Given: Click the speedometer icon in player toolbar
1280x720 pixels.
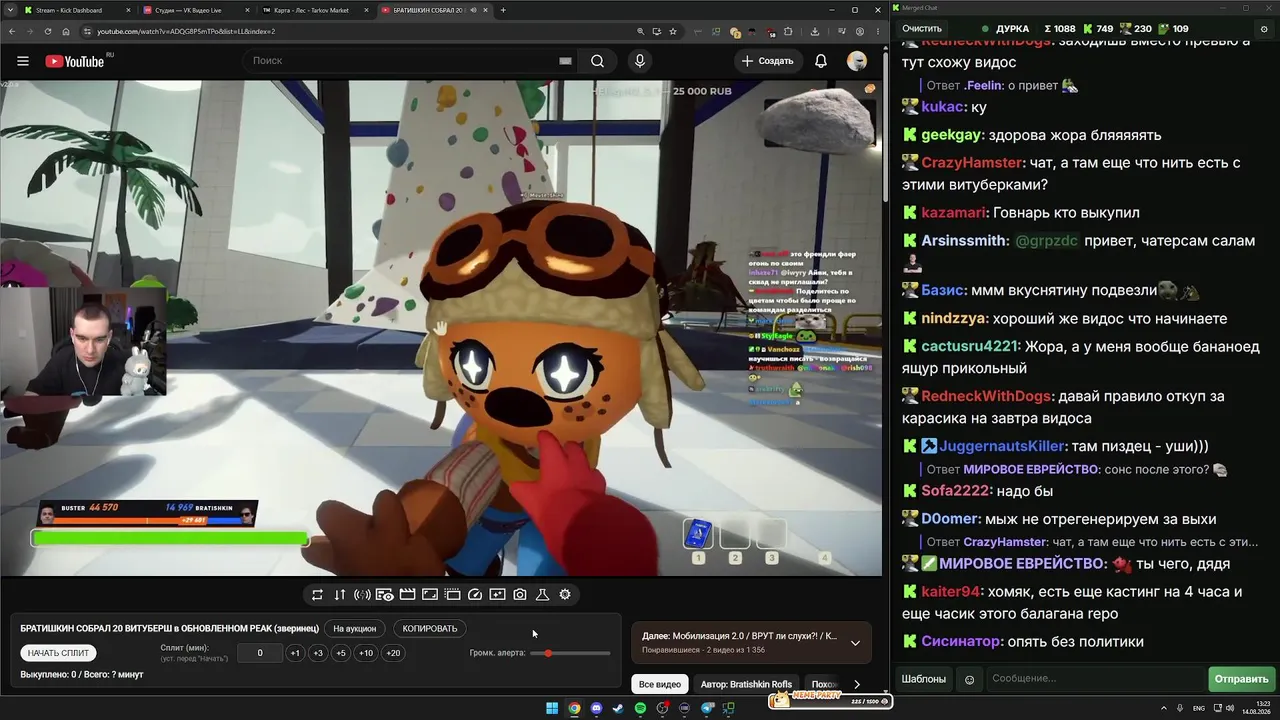Looking at the screenshot, I should pyautogui.click(x=475, y=594).
